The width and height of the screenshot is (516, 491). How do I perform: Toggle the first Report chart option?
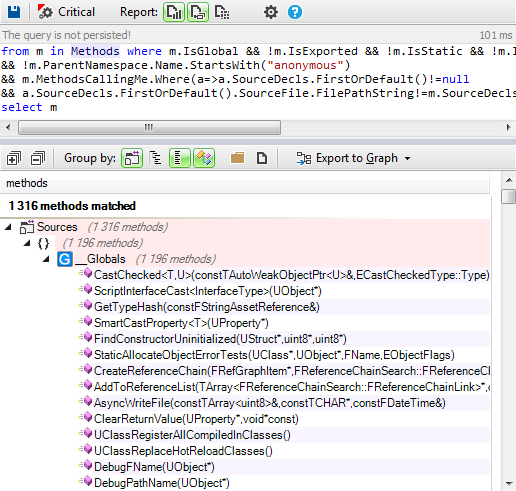click(174, 12)
